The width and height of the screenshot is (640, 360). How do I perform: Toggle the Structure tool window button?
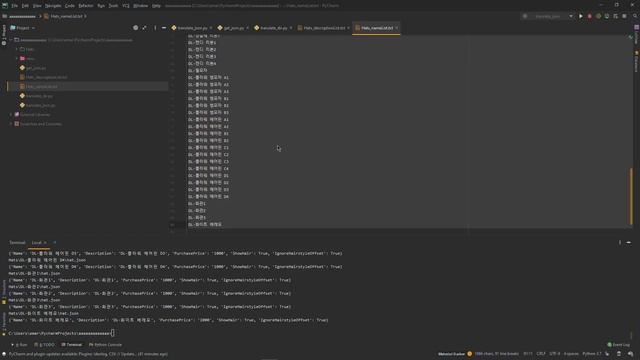[4, 291]
